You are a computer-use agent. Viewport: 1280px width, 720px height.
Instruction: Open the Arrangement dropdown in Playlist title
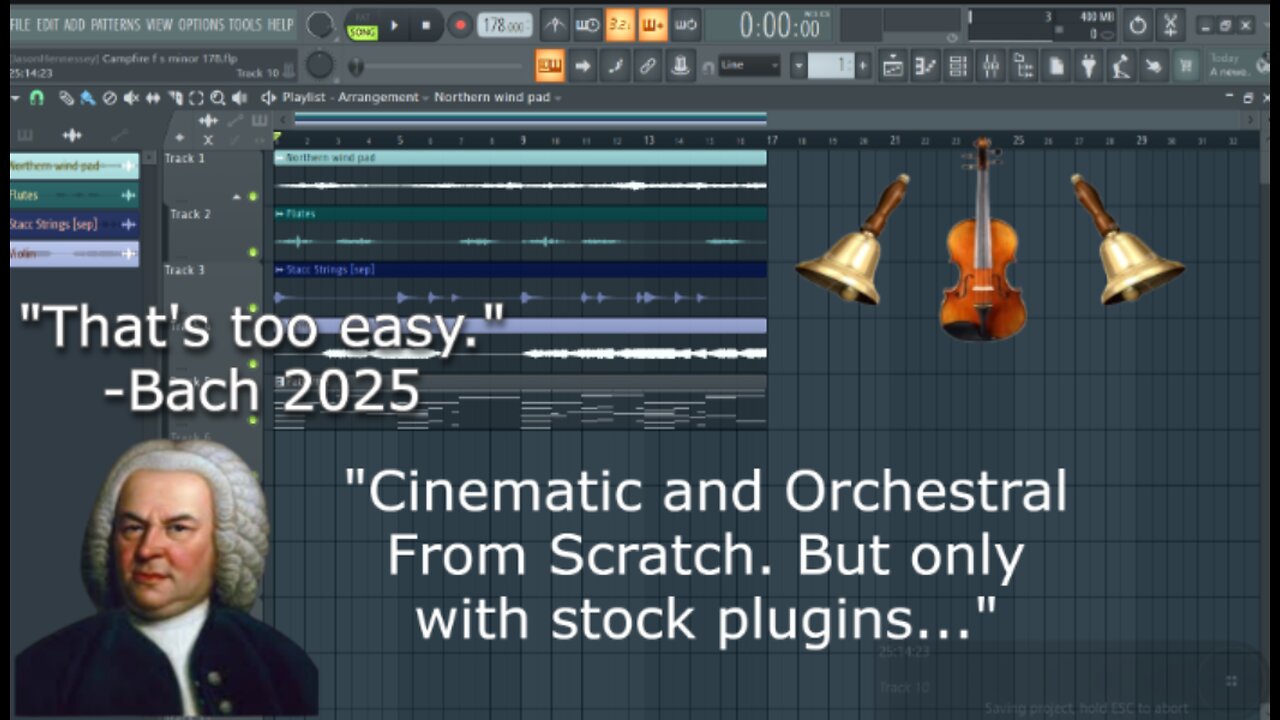pos(383,98)
